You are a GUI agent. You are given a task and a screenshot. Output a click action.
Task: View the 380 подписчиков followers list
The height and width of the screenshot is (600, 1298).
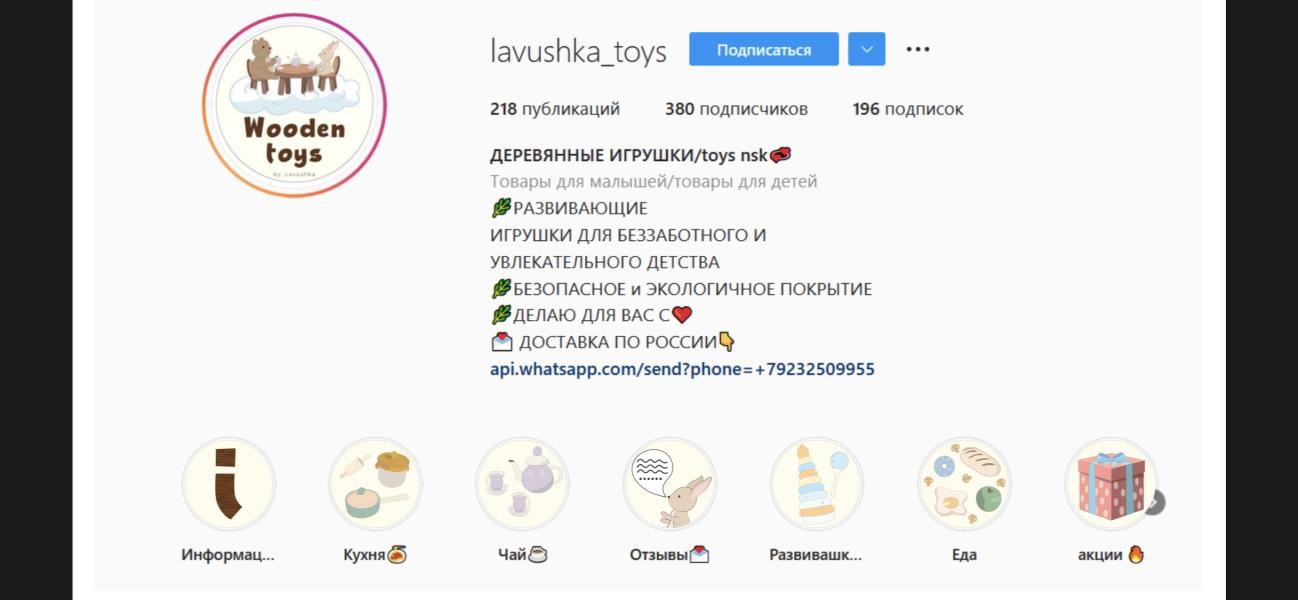click(x=737, y=109)
